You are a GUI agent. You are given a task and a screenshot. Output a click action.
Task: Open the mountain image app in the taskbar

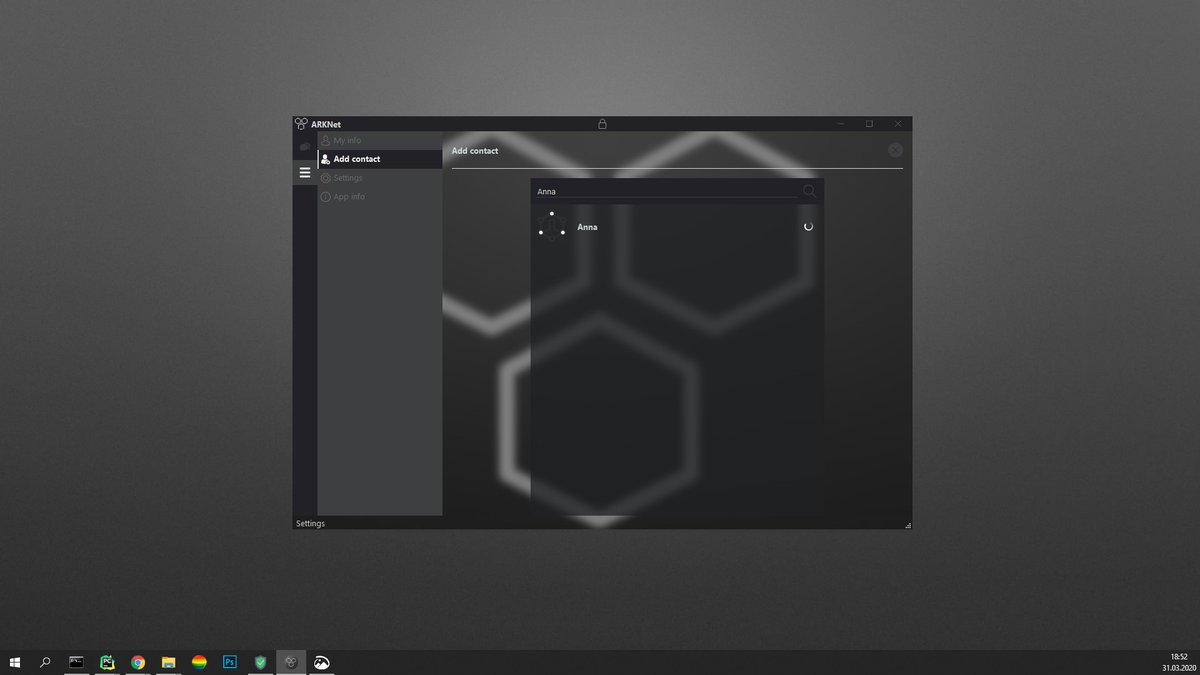(x=322, y=662)
